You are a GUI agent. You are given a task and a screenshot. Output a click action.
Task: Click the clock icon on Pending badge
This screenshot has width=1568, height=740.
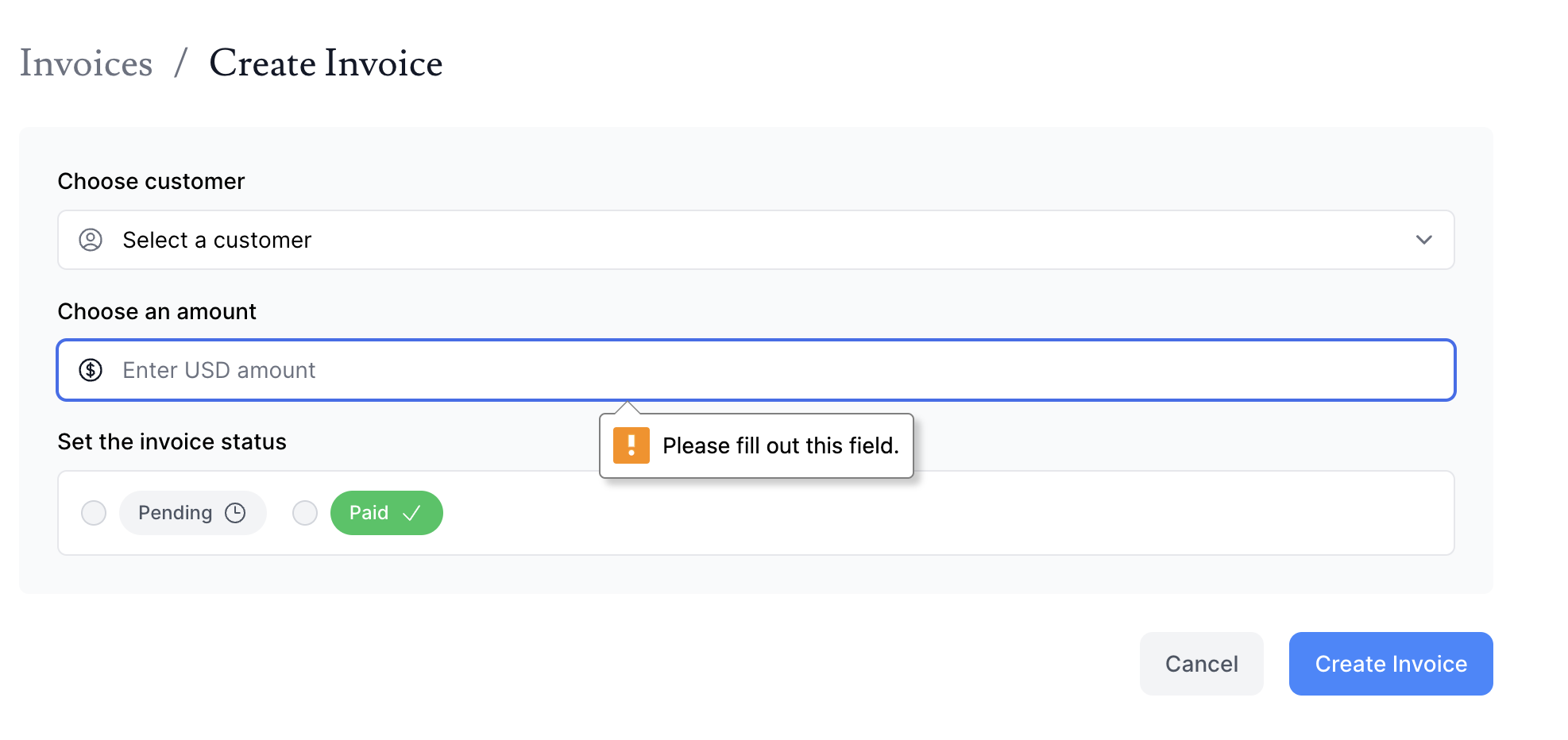pyautogui.click(x=235, y=513)
